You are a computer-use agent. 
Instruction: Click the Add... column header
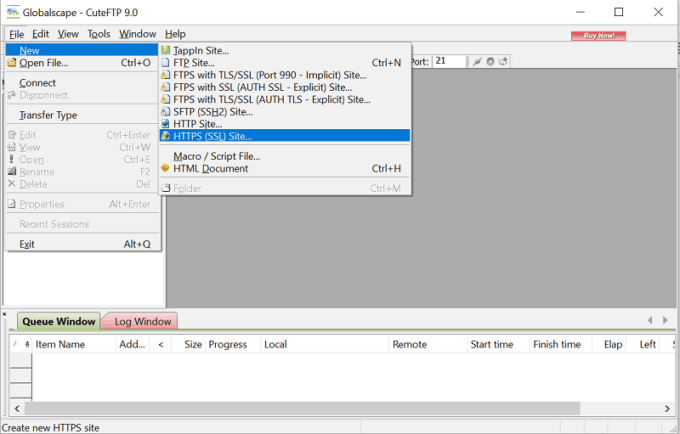pyautogui.click(x=132, y=344)
